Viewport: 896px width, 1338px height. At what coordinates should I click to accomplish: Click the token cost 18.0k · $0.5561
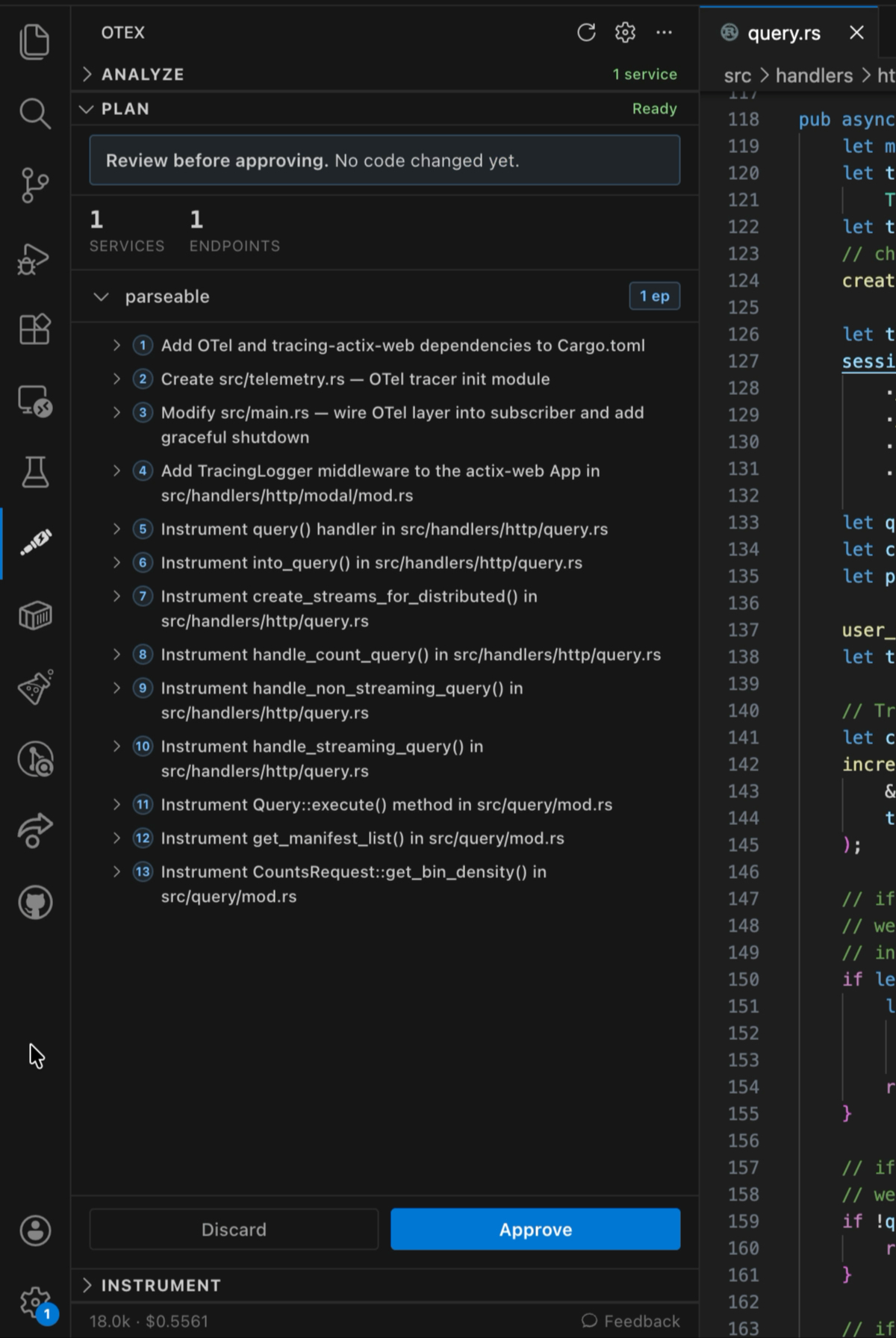[149, 1321]
